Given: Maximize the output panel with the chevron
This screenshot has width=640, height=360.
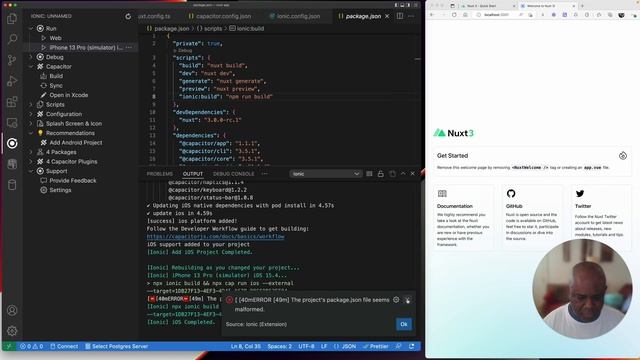Looking at the screenshot, I should point(403,174).
